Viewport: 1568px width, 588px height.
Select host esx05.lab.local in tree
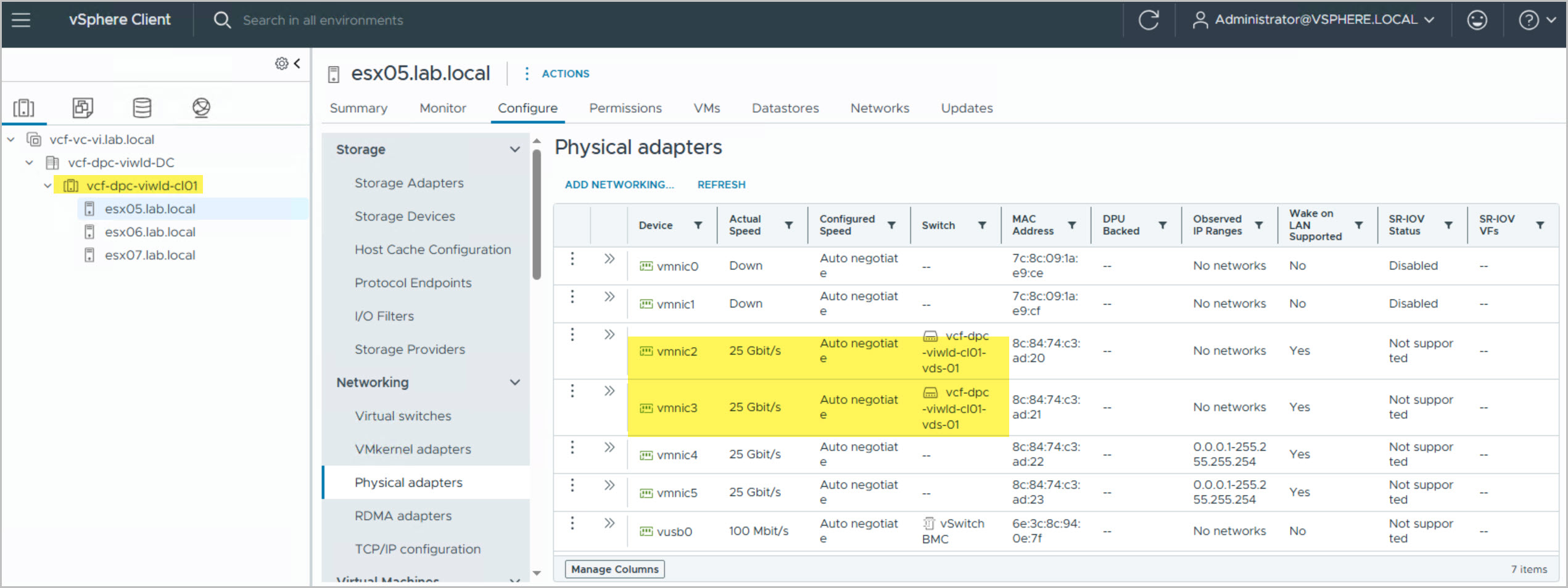[150, 209]
